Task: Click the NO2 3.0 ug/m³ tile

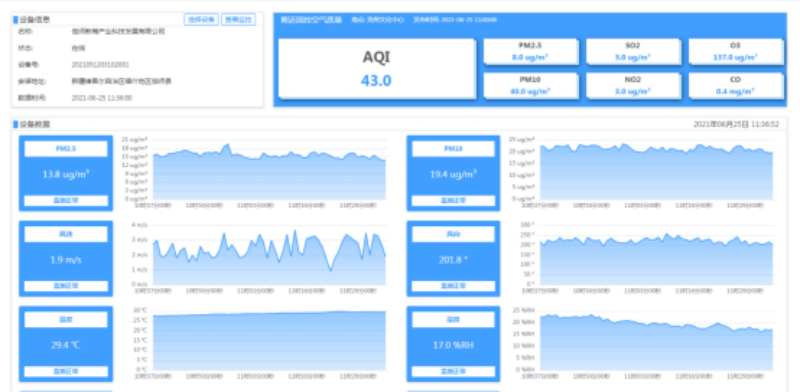Action: pos(633,85)
